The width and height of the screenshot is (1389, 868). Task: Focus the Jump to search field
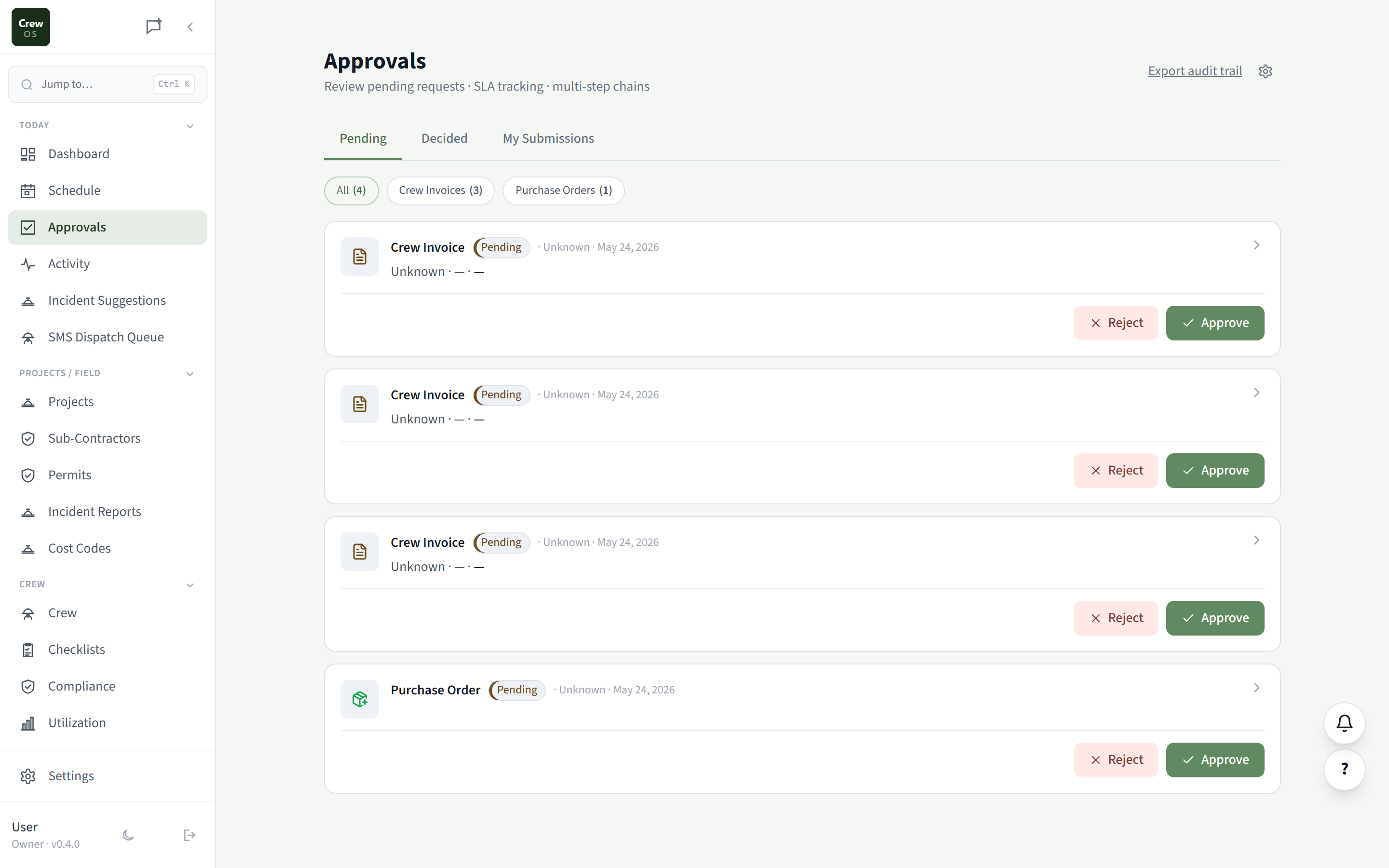click(x=108, y=84)
